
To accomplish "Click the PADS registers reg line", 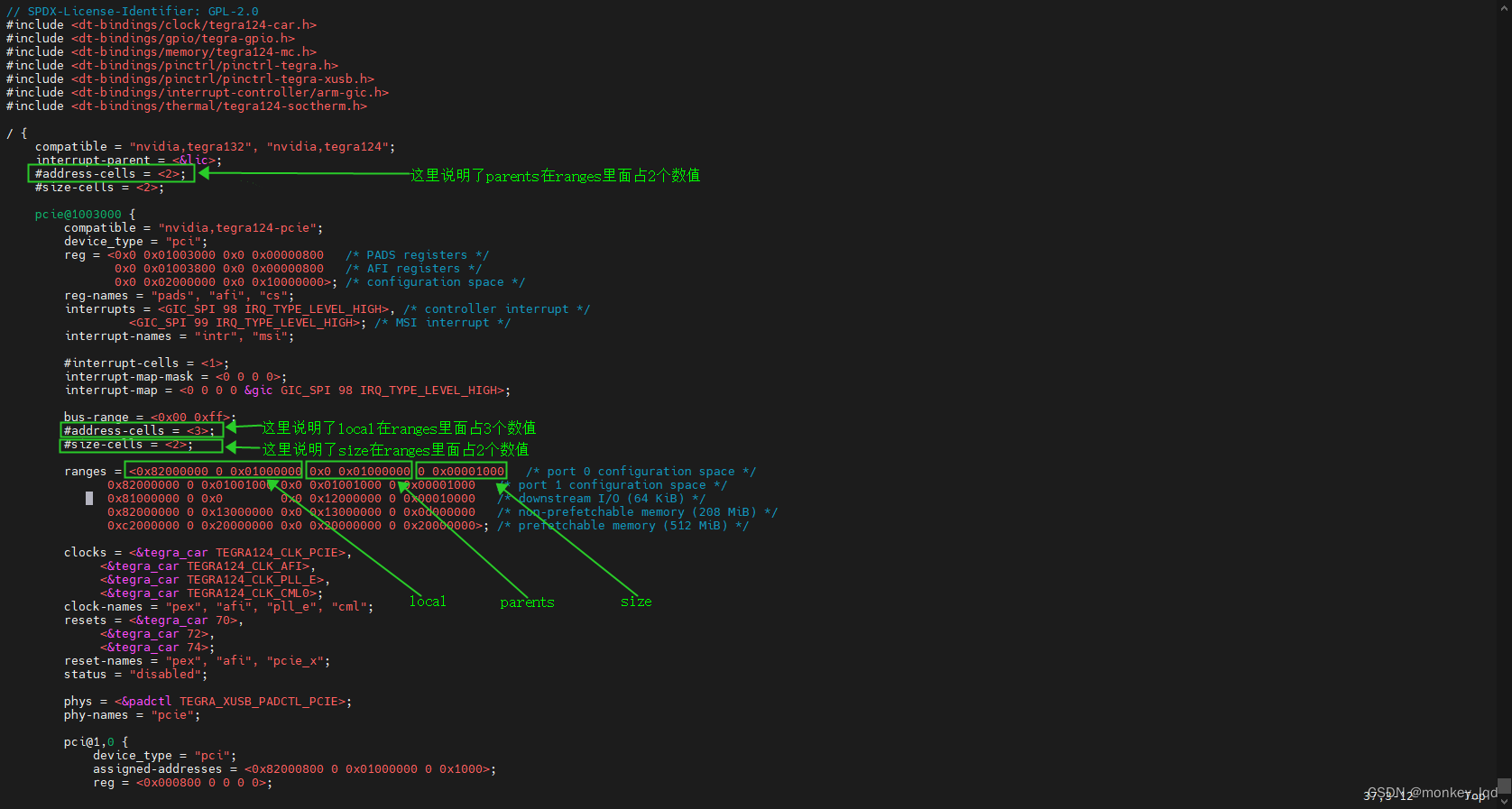I will tap(276, 255).
